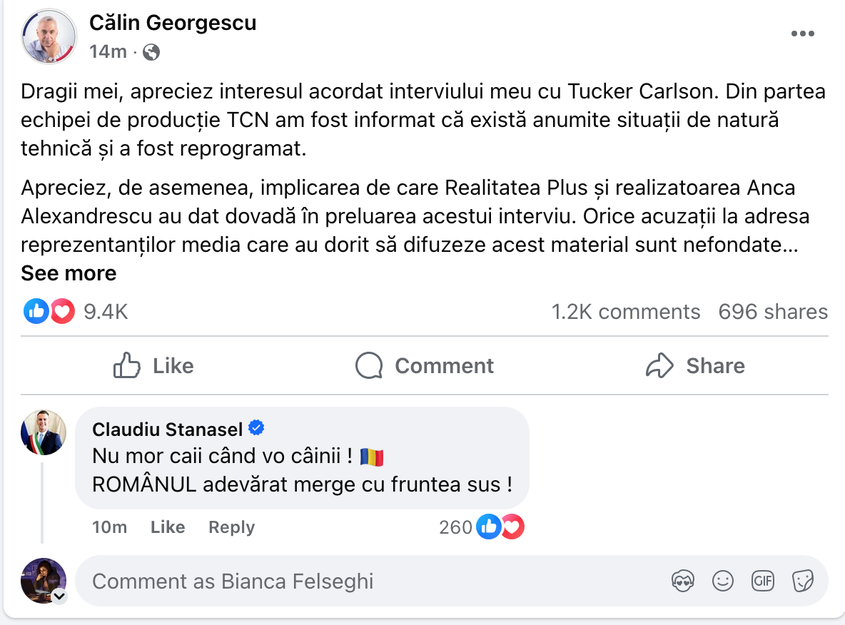Reply to Claudiu Stanasel's comment
This screenshot has width=845, height=625.
coord(231,527)
